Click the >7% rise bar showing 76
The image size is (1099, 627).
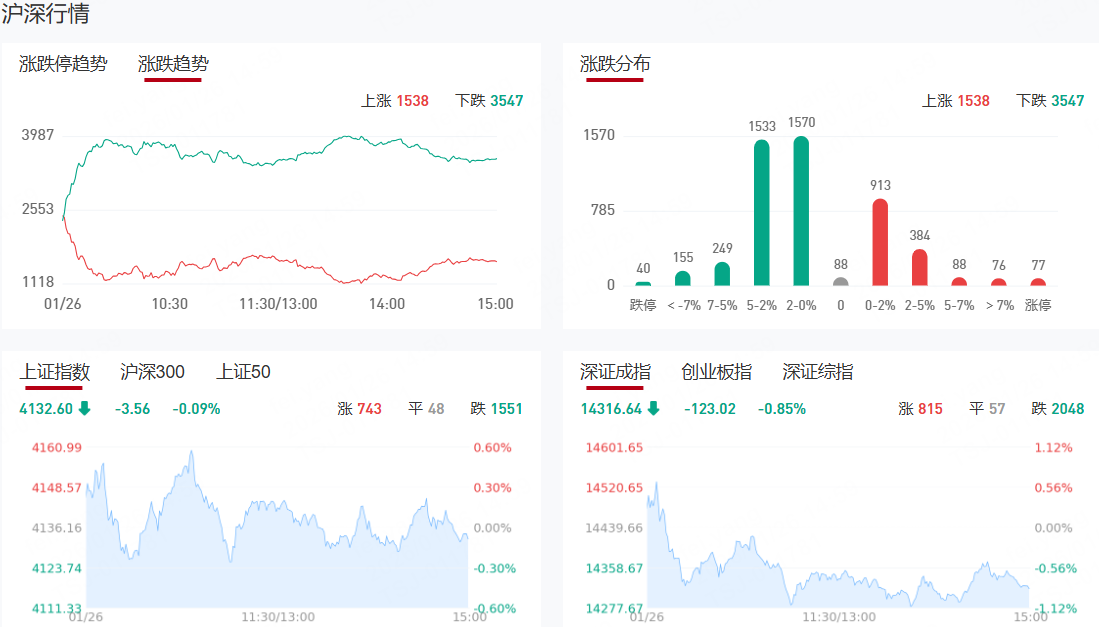999,282
